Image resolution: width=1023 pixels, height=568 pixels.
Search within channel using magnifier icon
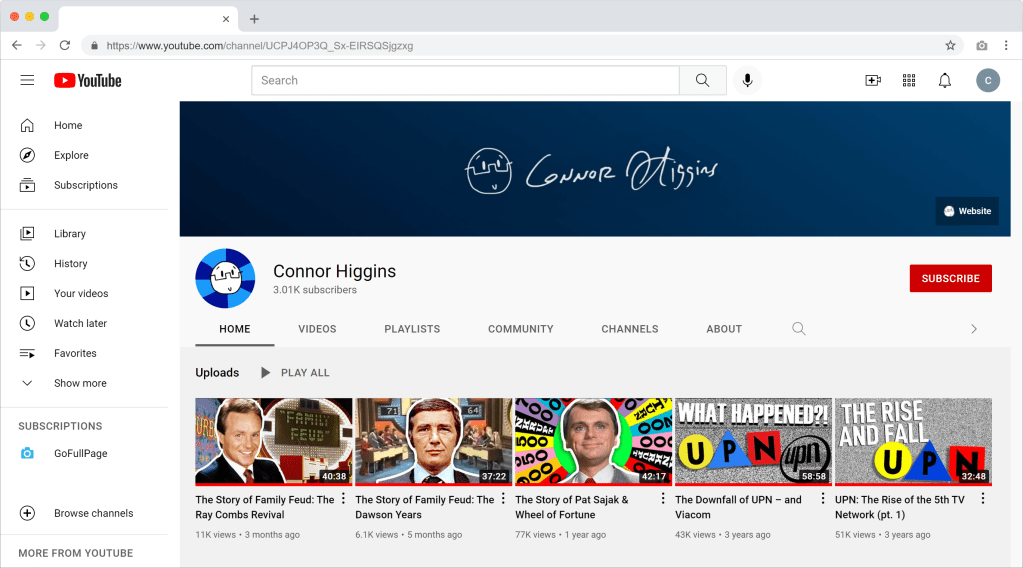pos(798,329)
